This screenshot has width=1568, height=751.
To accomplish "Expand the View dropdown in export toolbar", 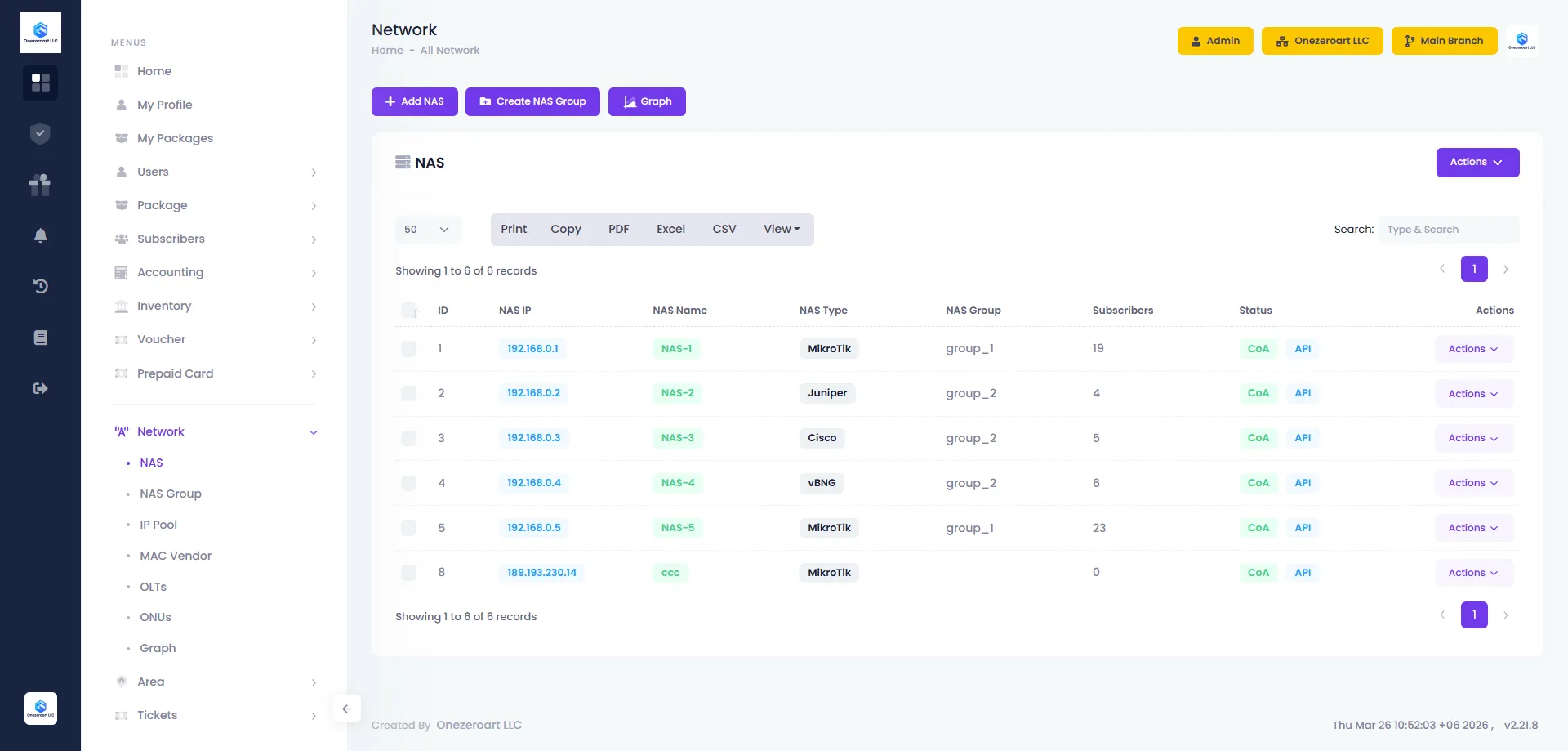I will 782,230.
